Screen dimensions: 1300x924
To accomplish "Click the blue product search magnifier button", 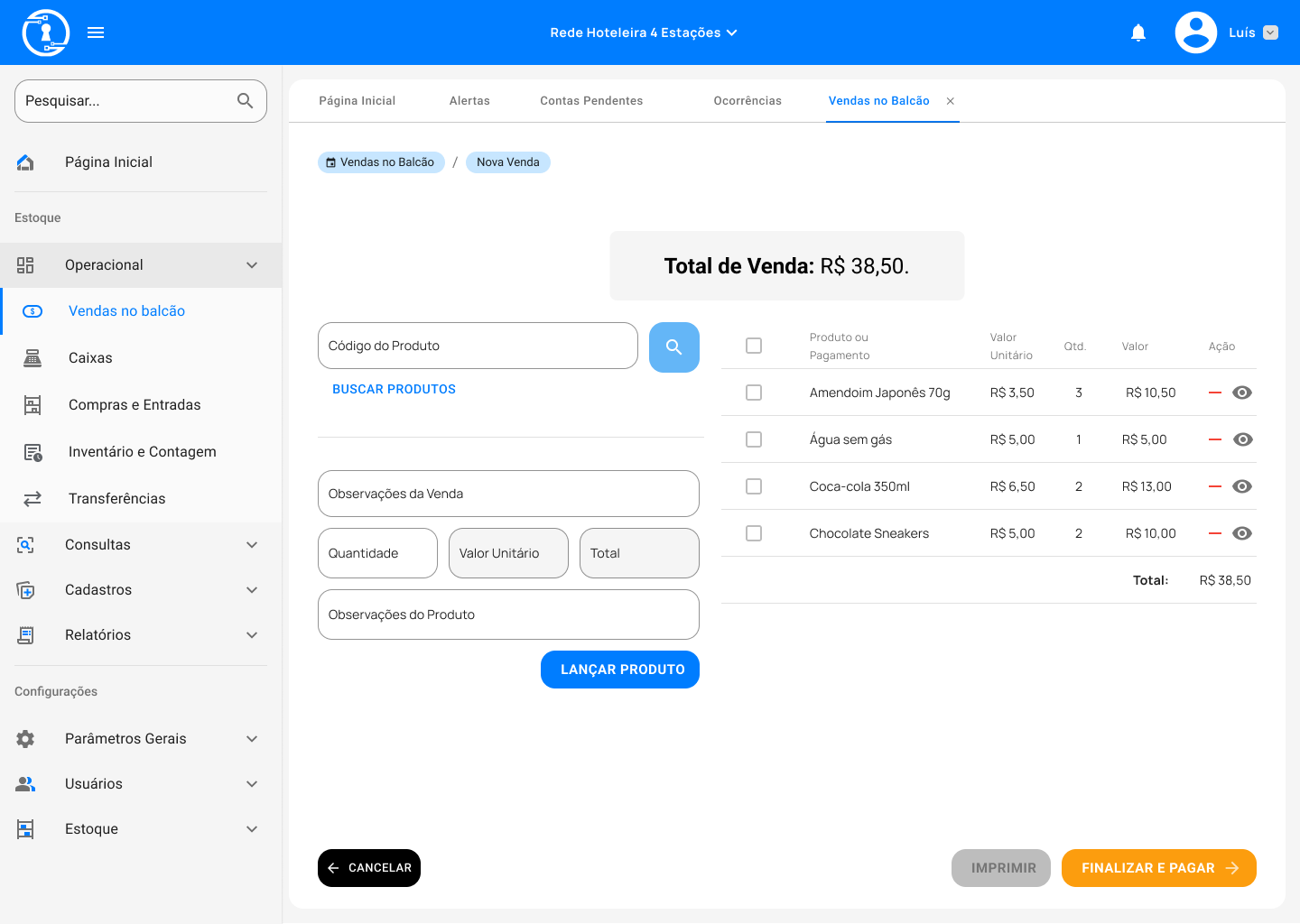I will coord(673,347).
